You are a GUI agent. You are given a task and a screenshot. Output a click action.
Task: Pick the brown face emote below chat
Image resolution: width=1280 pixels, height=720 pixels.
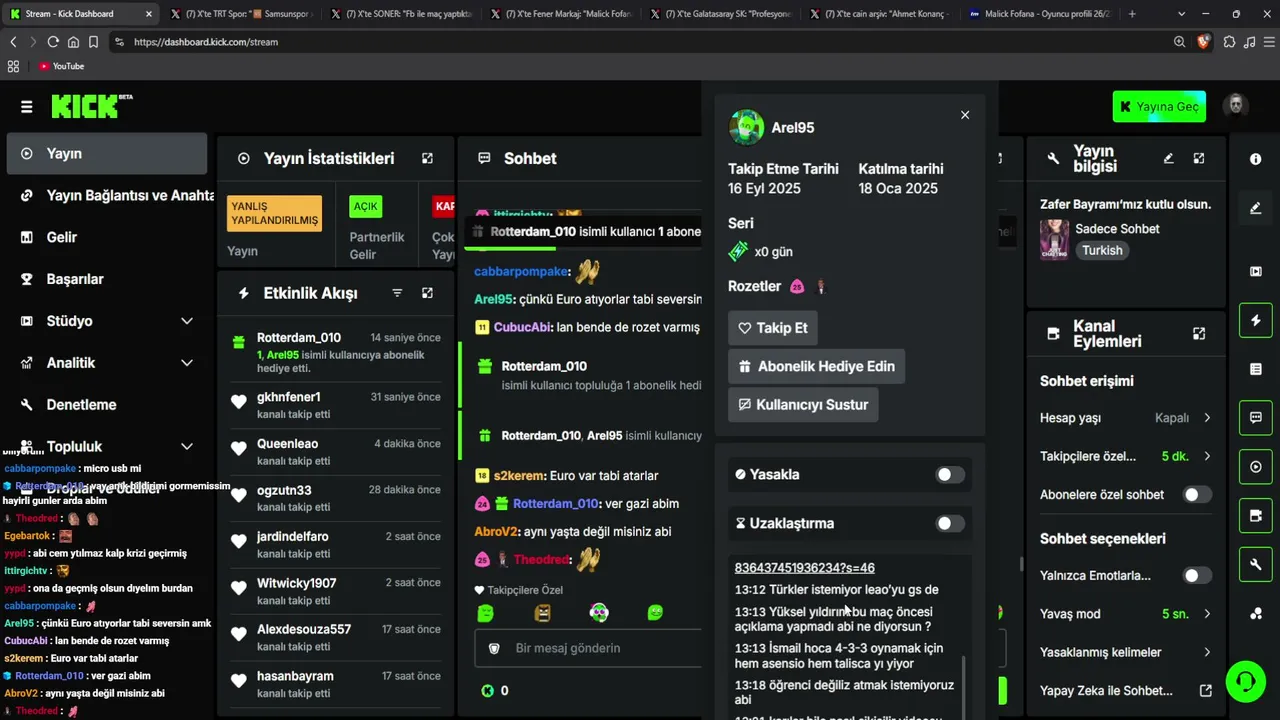pos(543,613)
